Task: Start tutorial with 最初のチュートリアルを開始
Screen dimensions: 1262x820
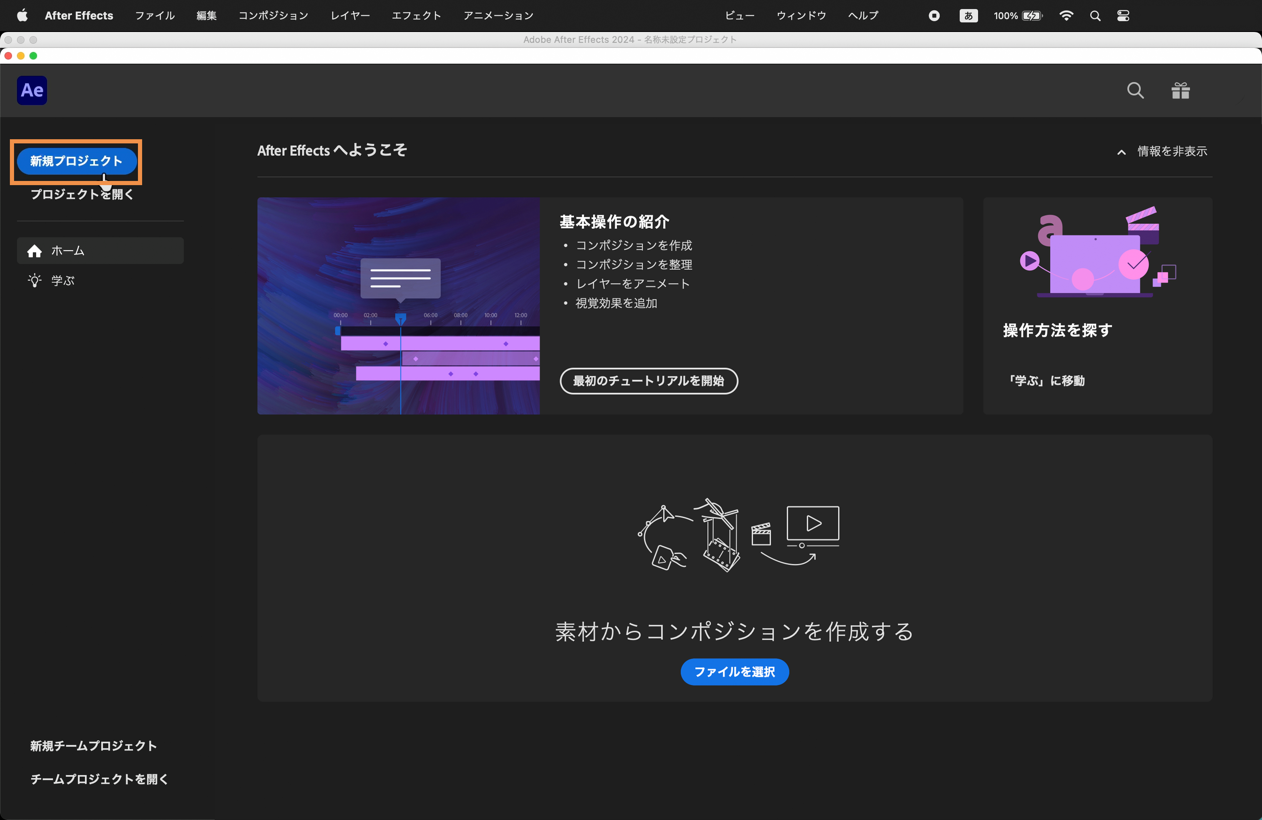Action: point(649,381)
